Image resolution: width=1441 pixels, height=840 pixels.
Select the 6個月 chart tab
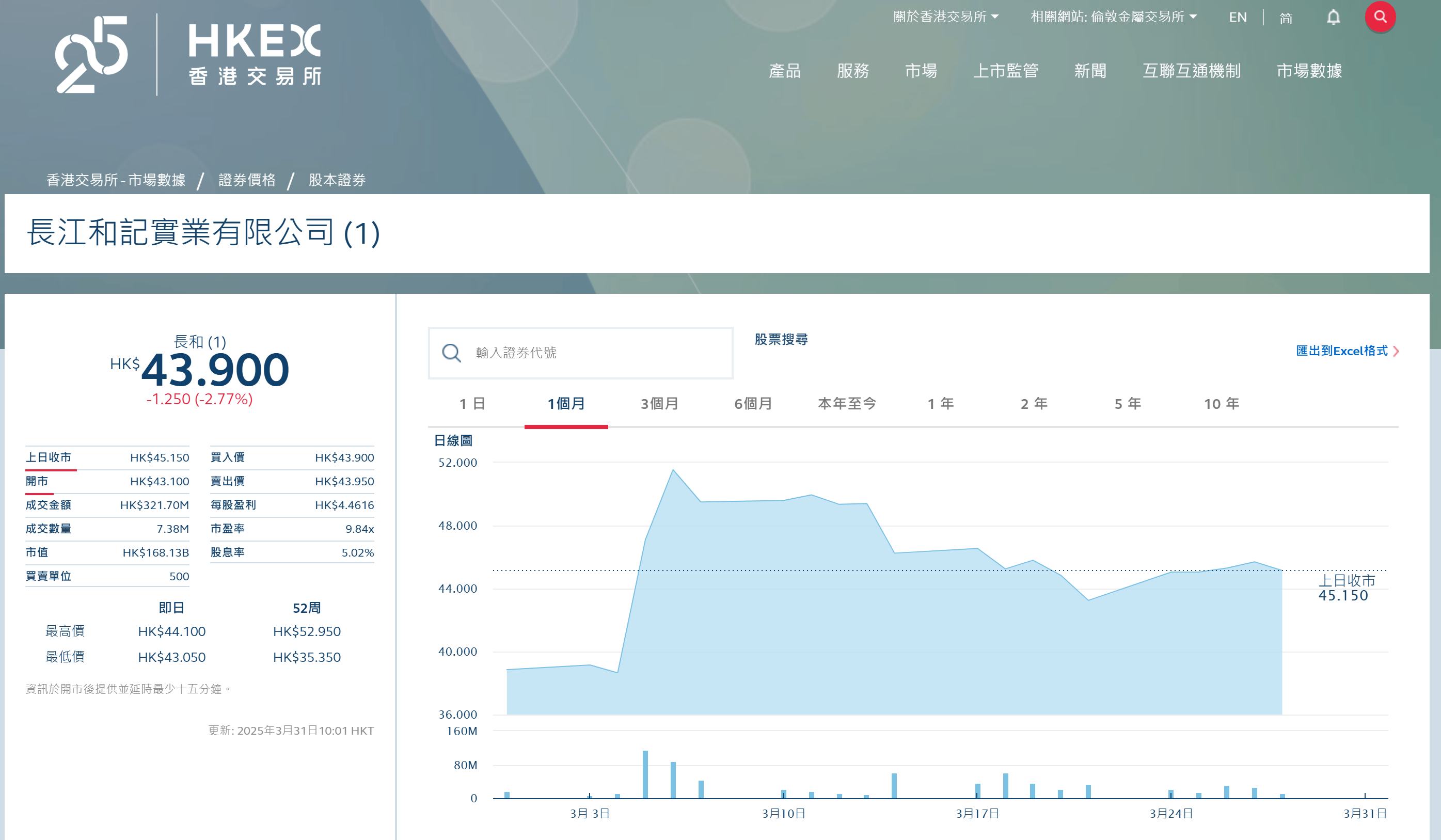[x=753, y=404]
